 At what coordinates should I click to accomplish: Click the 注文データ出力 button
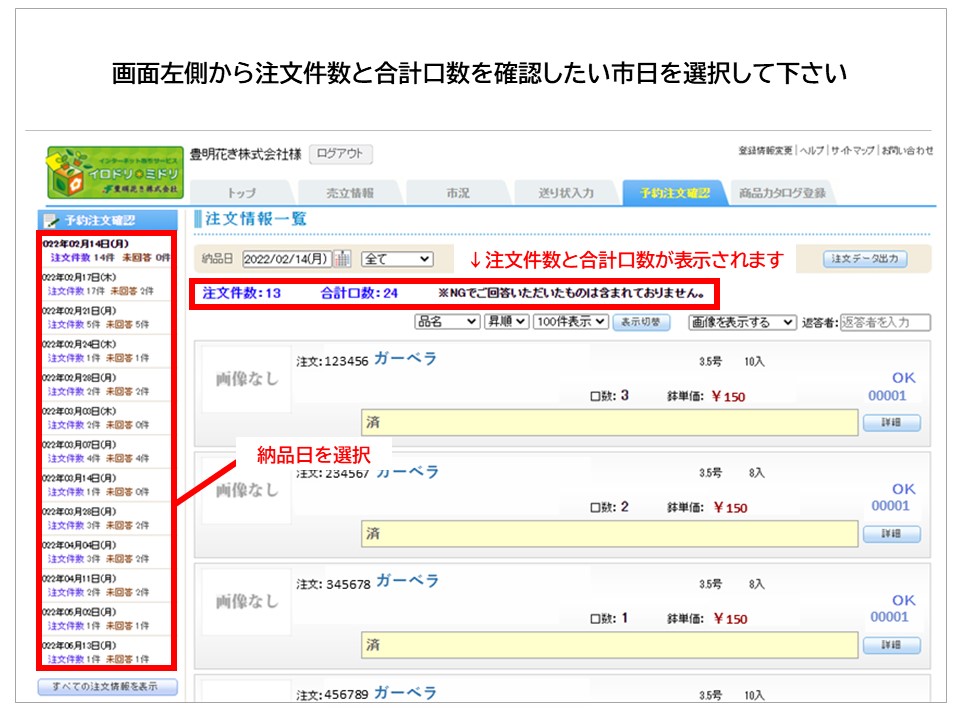[866, 259]
